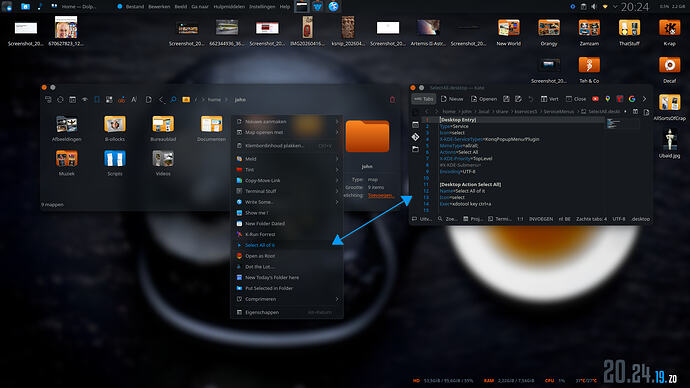Expand the 'Nieuwe aanmaken' submenu arrow
The width and height of the screenshot is (690, 388).
click(x=337, y=121)
